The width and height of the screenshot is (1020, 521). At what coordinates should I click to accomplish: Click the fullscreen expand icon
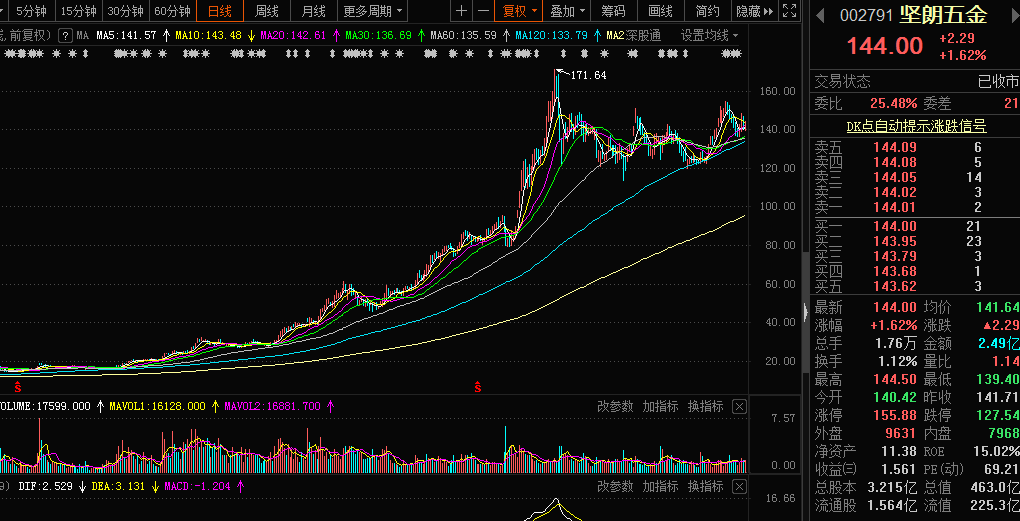point(789,11)
